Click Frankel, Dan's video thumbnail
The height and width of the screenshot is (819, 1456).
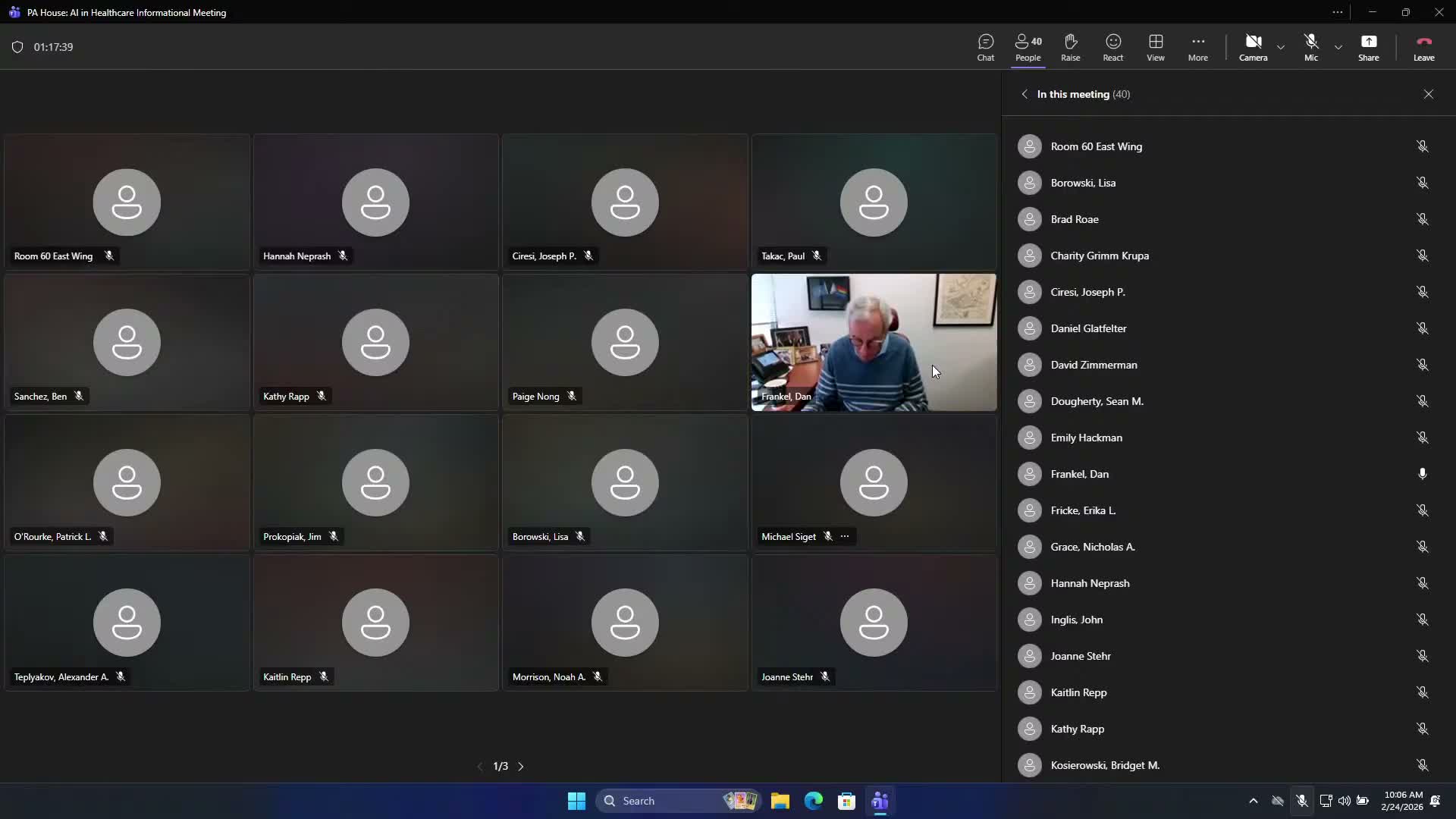coord(874,342)
